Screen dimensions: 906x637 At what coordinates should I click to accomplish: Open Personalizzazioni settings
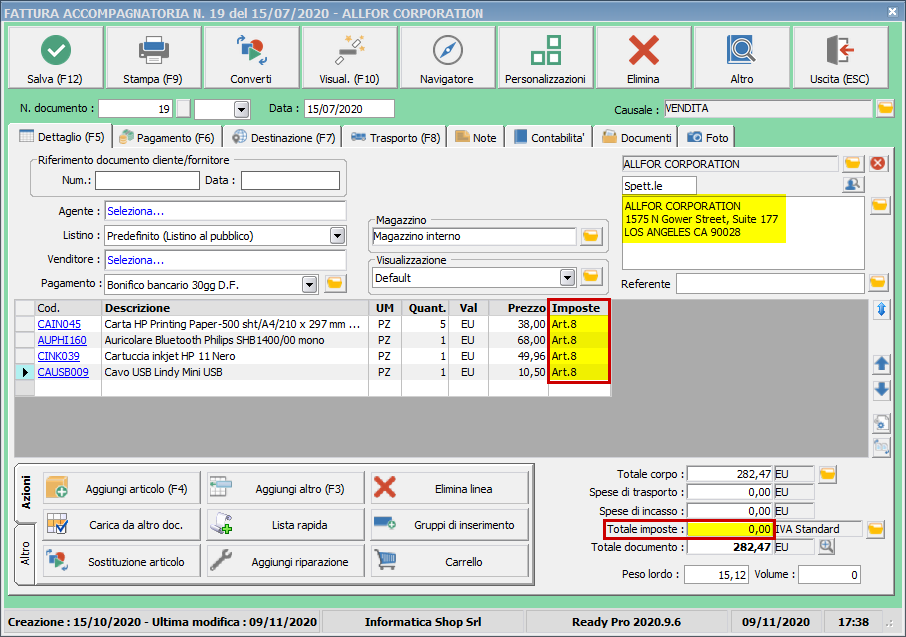(x=545, y=58)
